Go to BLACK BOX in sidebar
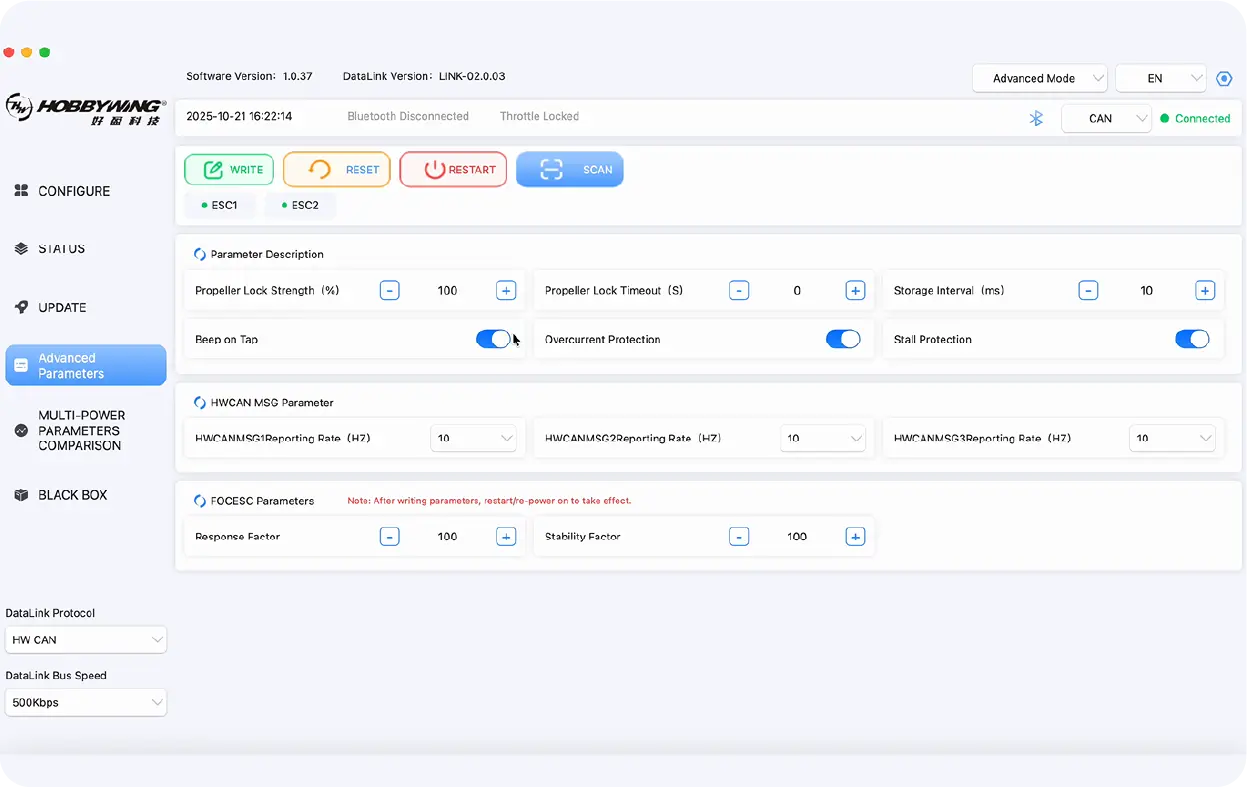Screen dimensions: 1247x787 72,495
